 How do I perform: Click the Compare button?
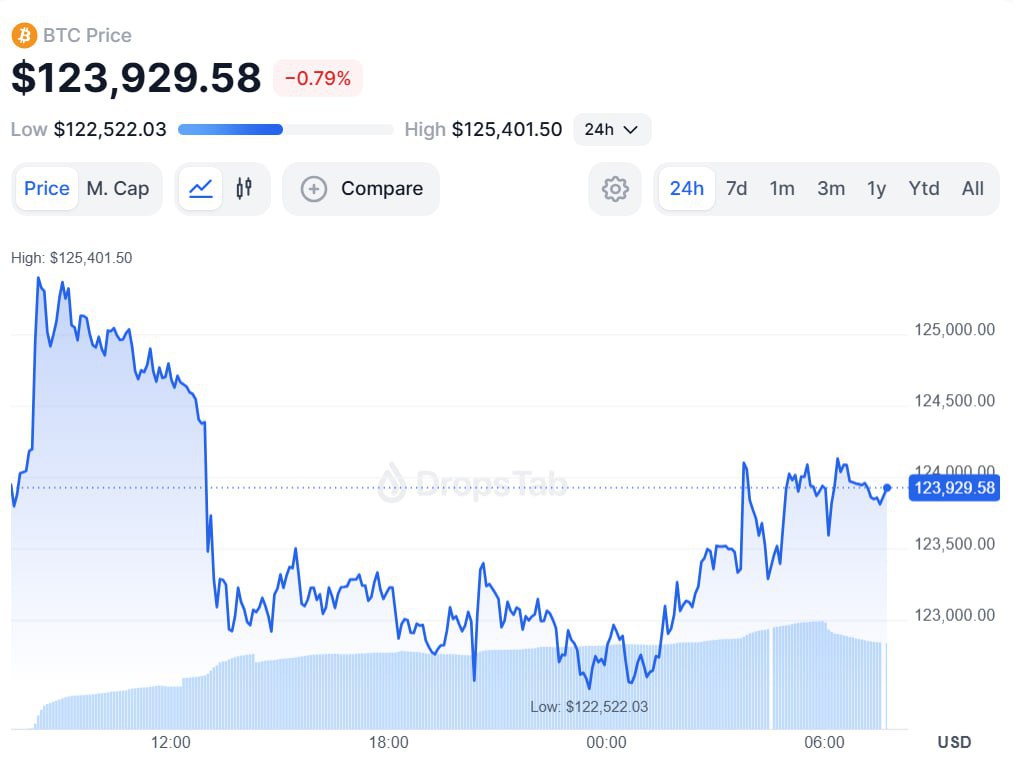tap(361, 189)
